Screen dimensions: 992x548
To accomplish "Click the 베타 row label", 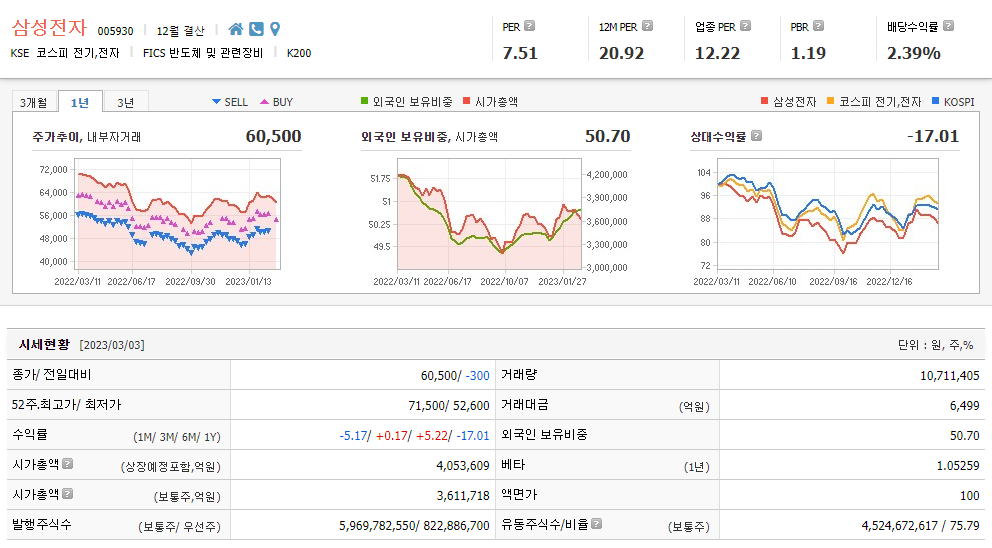I will [513, 464].
